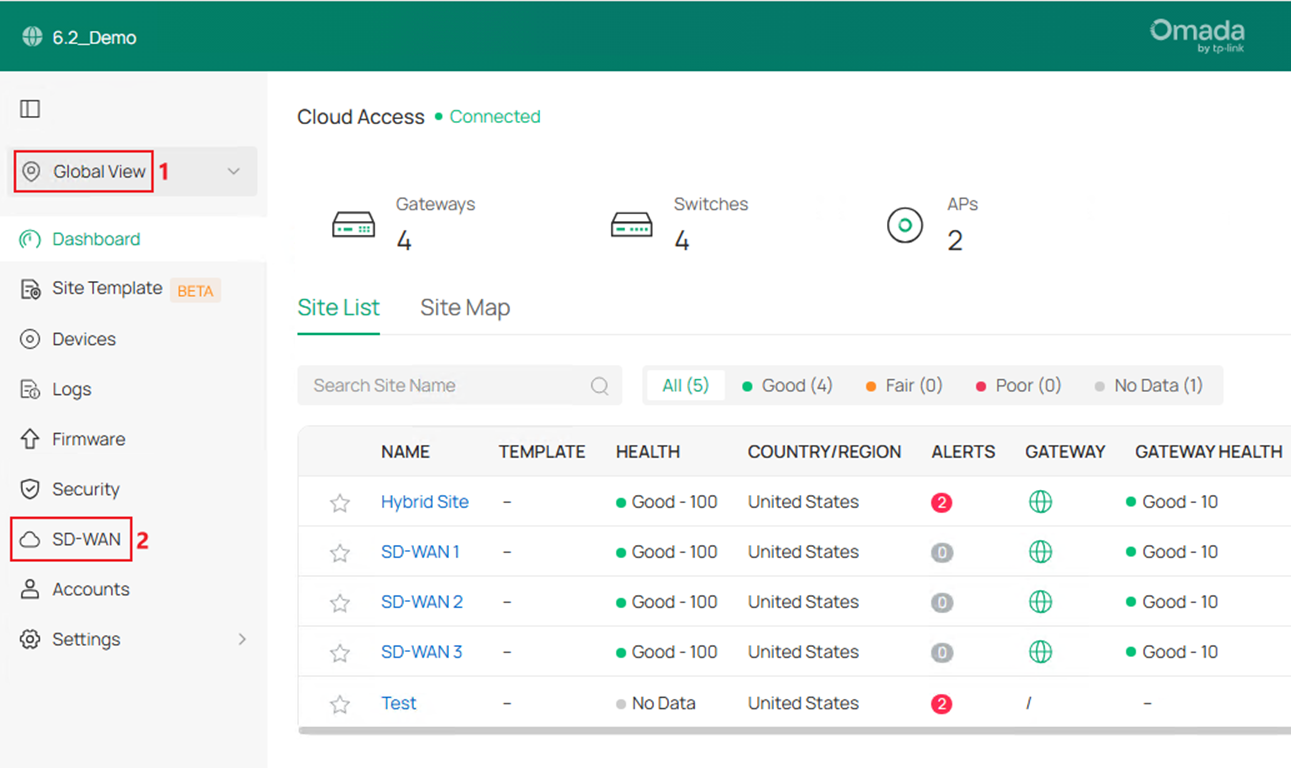Open SD-WAN 3 site page
Viewport: 1291px width, 768px height.
(422, 651)
